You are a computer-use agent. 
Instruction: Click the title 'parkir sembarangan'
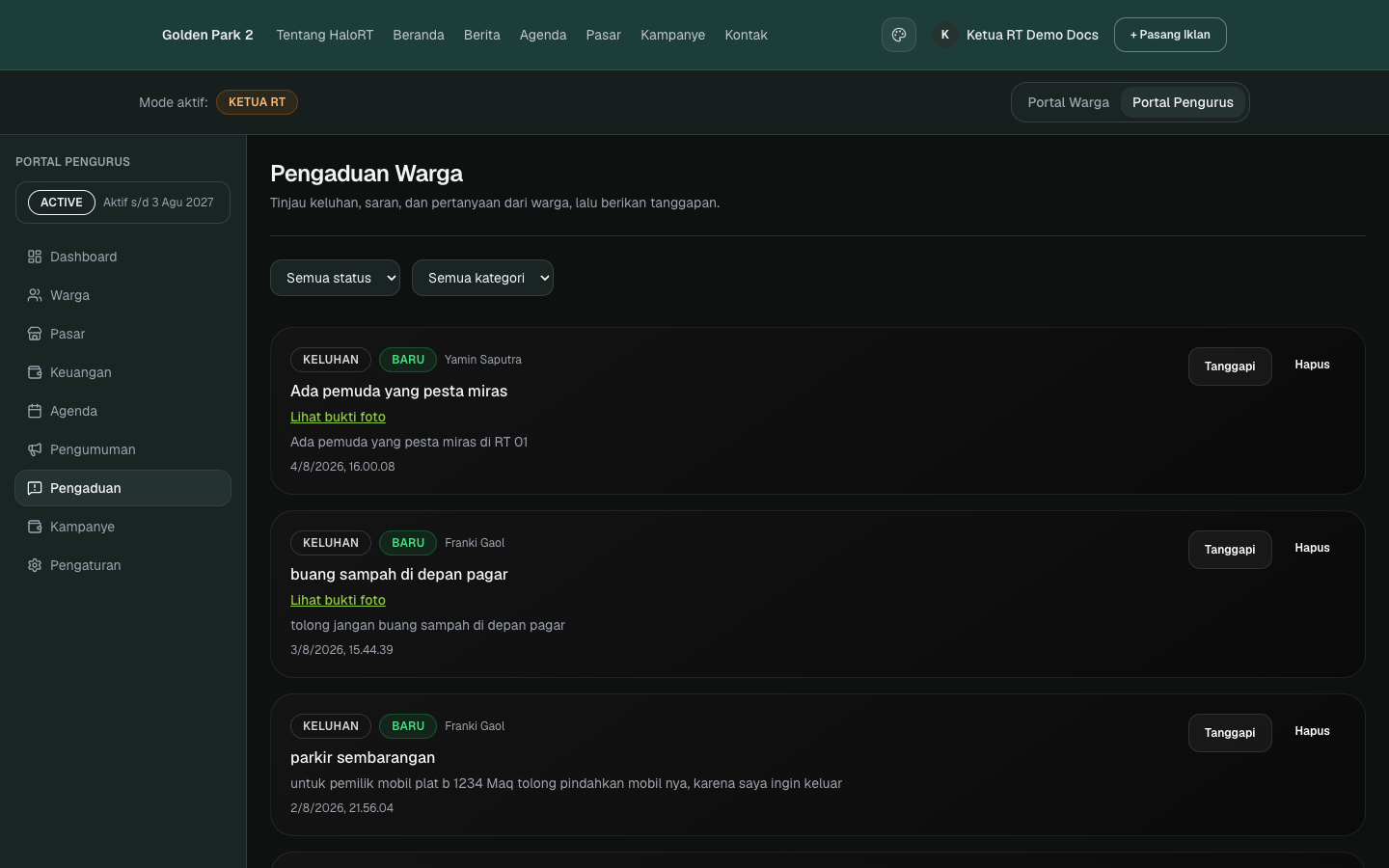pyautogui.click(x=363, y=757)
